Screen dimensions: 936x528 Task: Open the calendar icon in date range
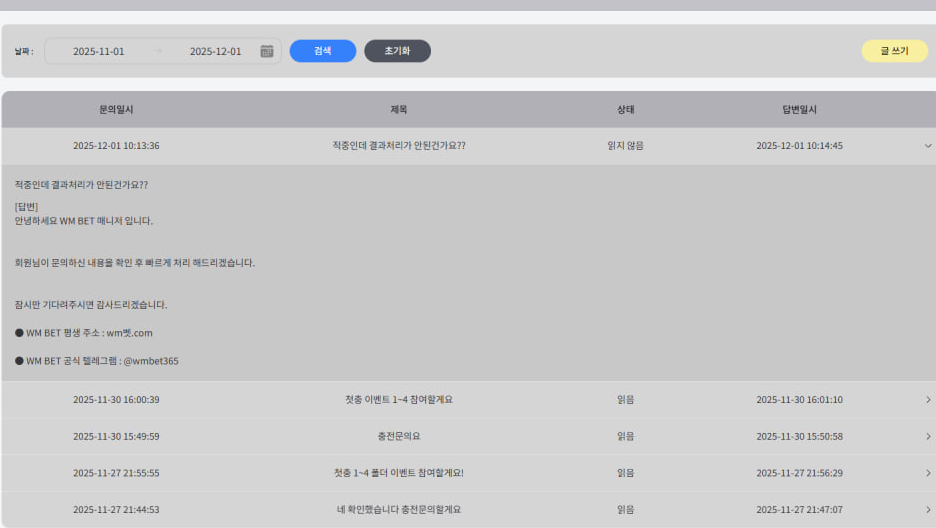(267, 51)
